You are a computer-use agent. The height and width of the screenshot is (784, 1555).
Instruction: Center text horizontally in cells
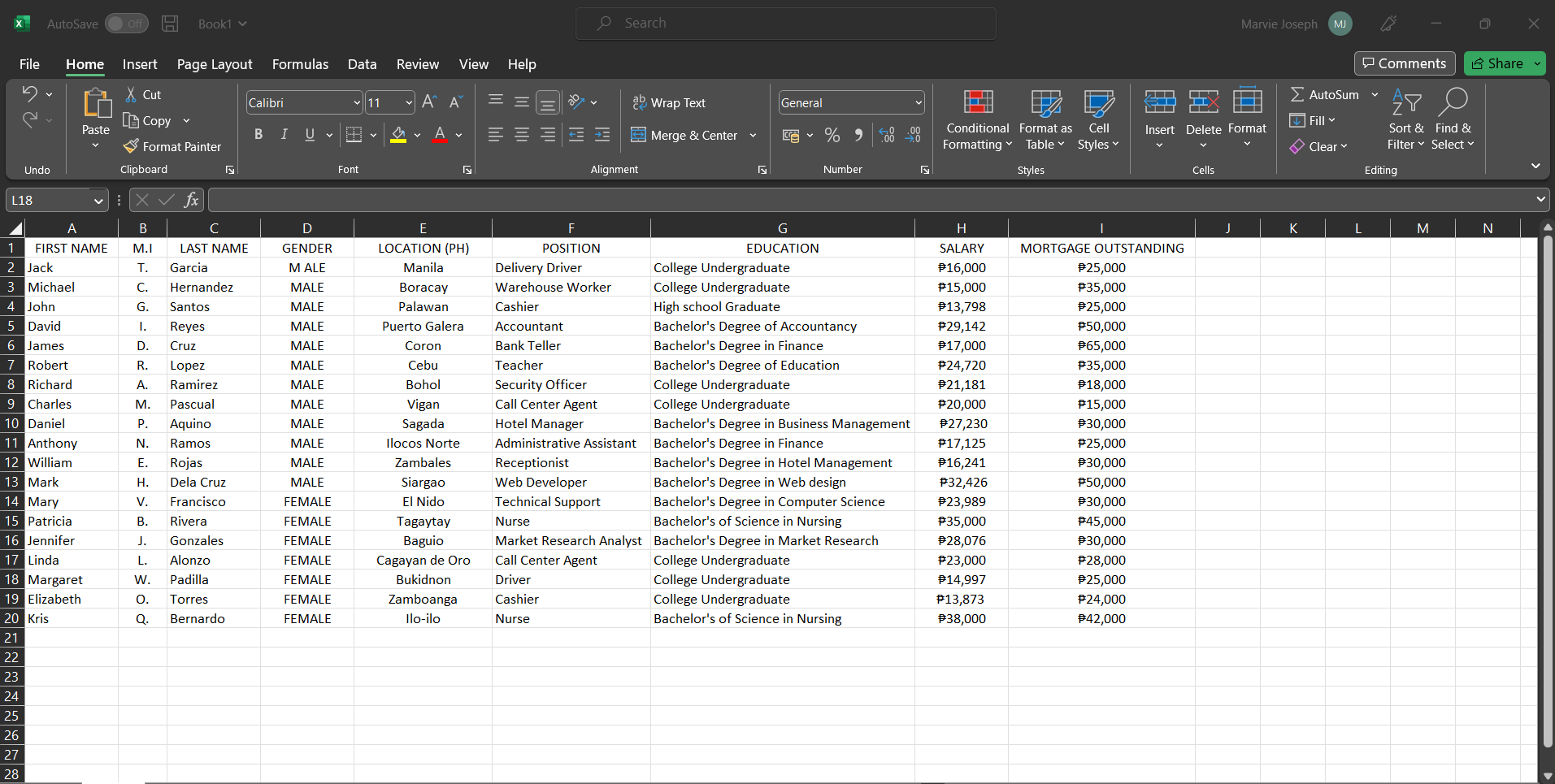522,135
